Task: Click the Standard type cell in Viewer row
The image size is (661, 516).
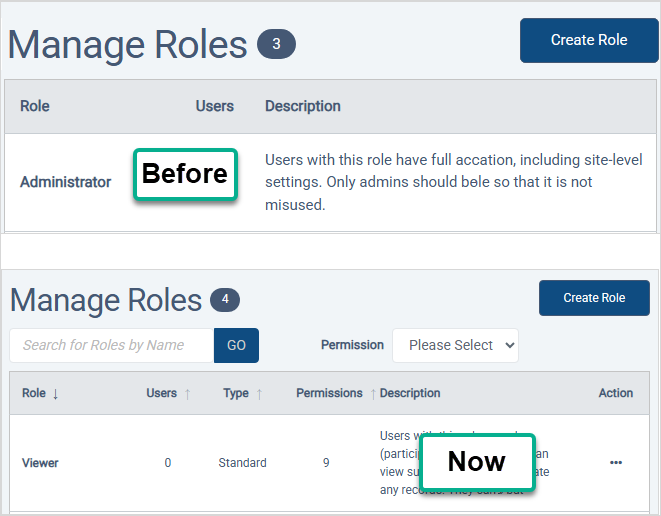Action: coord(242,463)
